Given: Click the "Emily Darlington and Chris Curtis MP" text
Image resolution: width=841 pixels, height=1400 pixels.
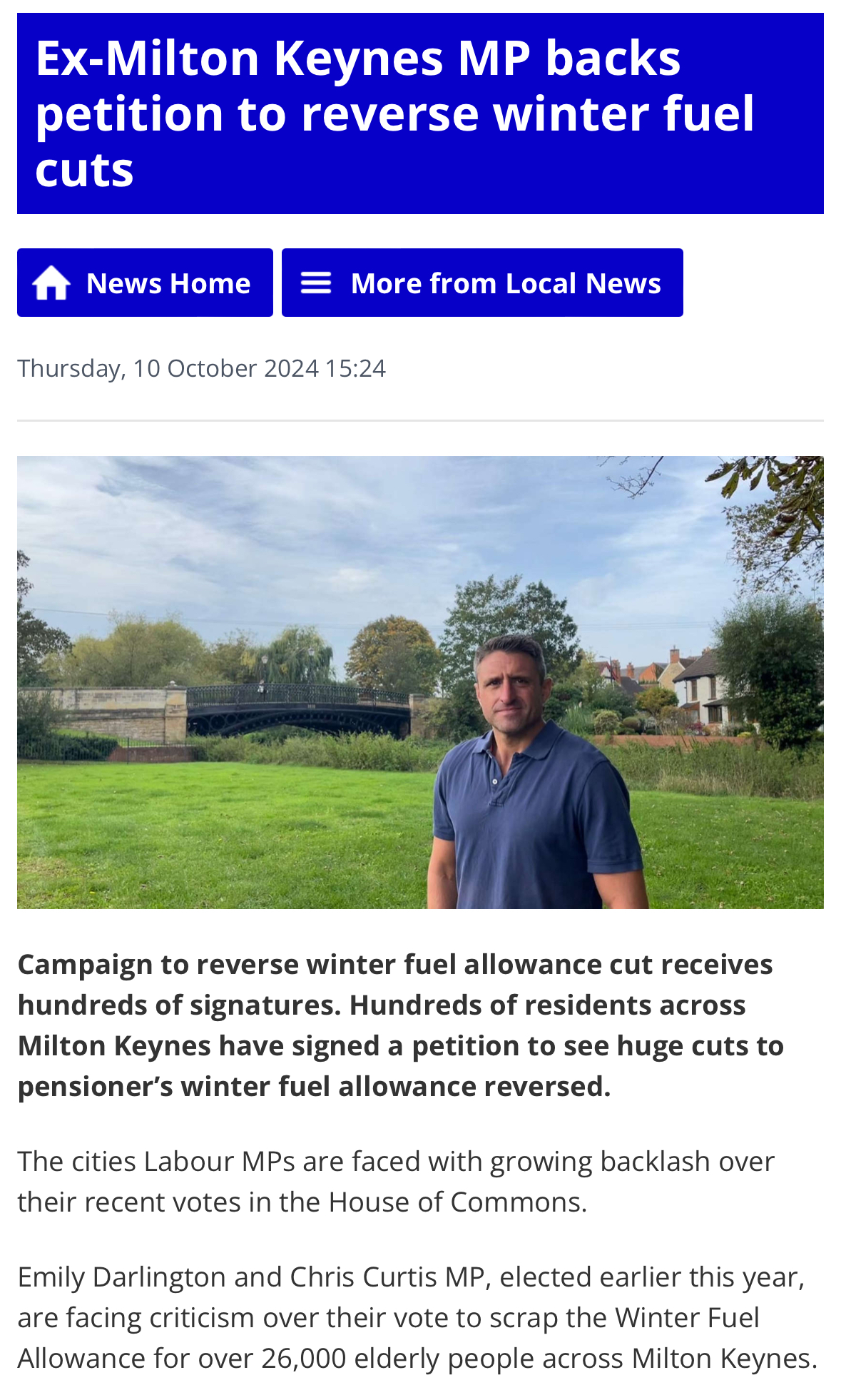Looking at the screenshot, I should pos(251,1277).
